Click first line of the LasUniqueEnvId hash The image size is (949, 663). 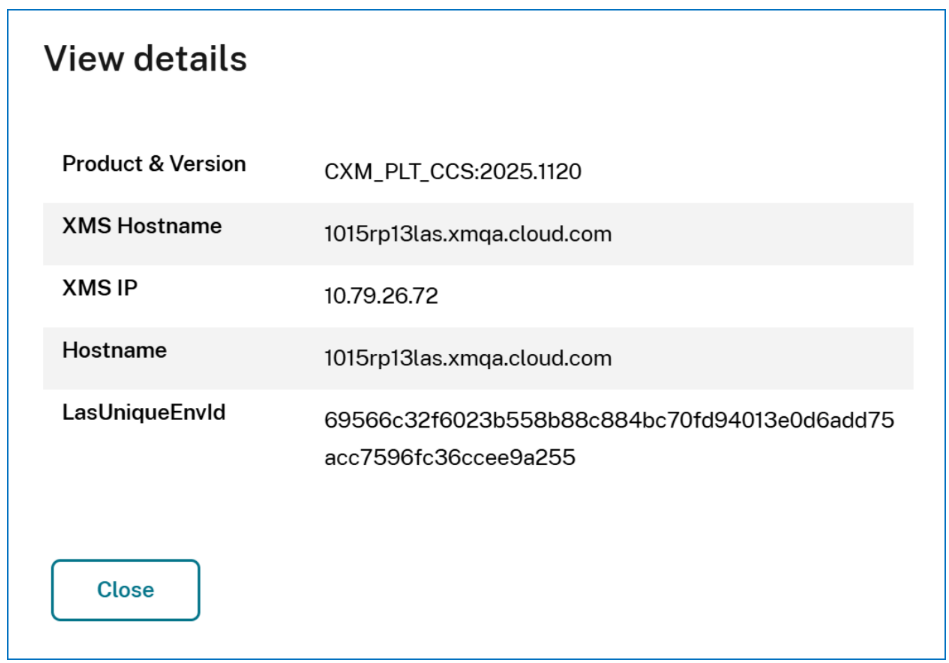point(609,421)
